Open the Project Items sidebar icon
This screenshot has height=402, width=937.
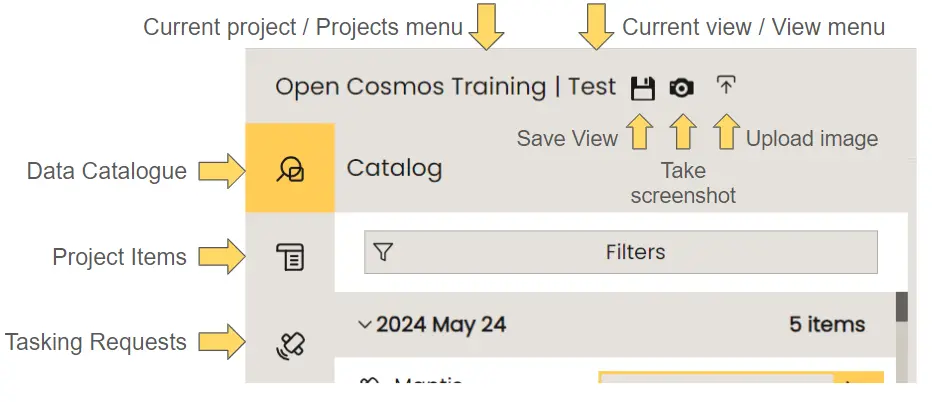click(x=290, y=258)
